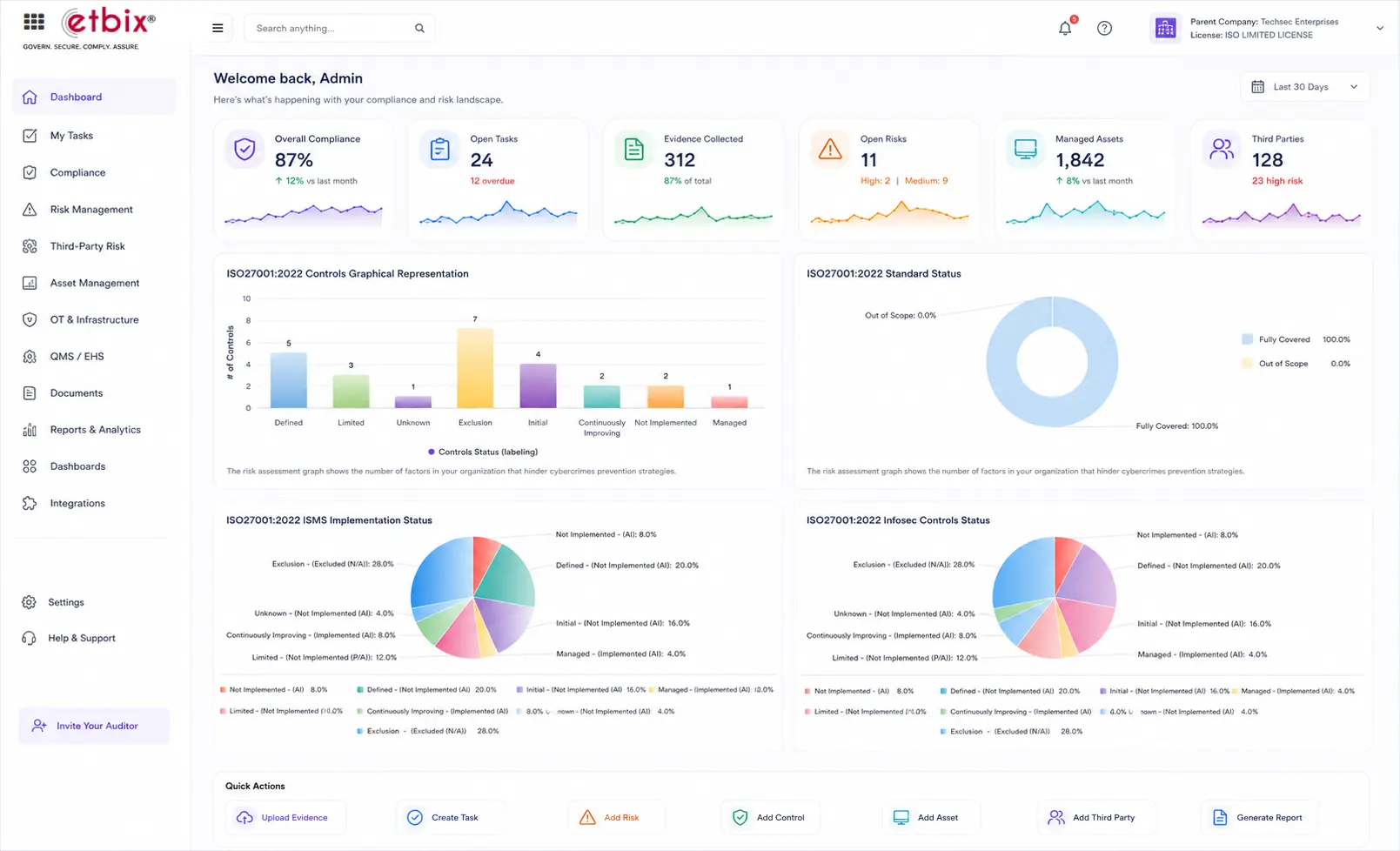Viewport: 1400px width, 851px height.
Task: Click the Upload Evidence quick action
Action: coord(285,818)
